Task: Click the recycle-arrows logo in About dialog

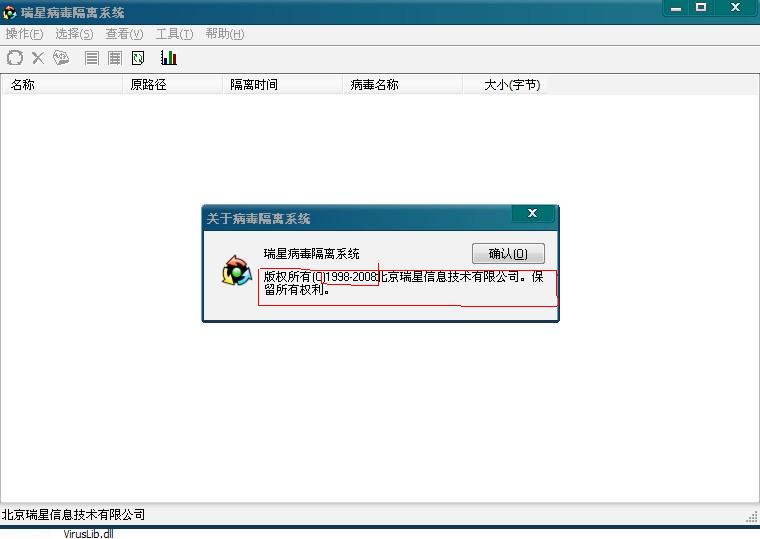Action: [x=237, y=270]
